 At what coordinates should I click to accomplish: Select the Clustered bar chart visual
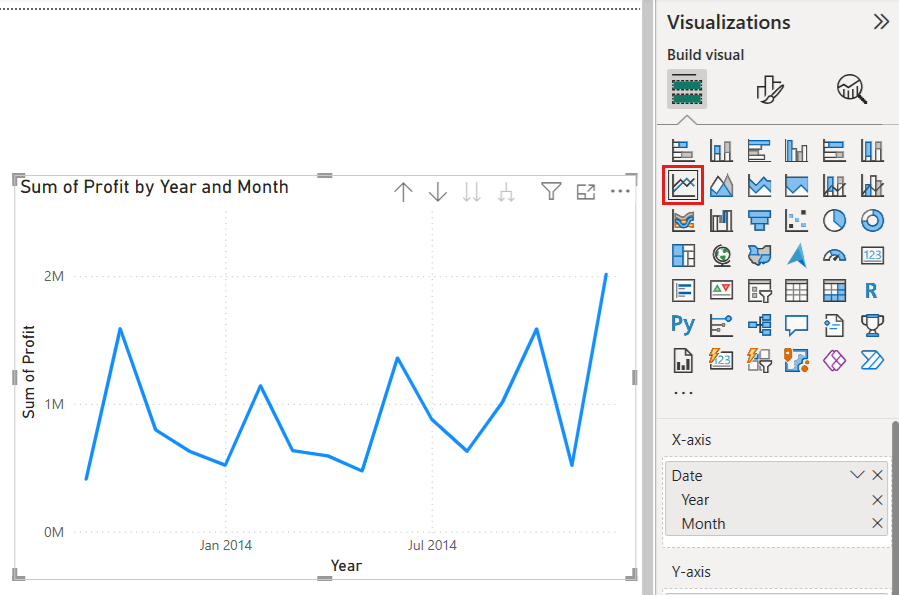759,151
